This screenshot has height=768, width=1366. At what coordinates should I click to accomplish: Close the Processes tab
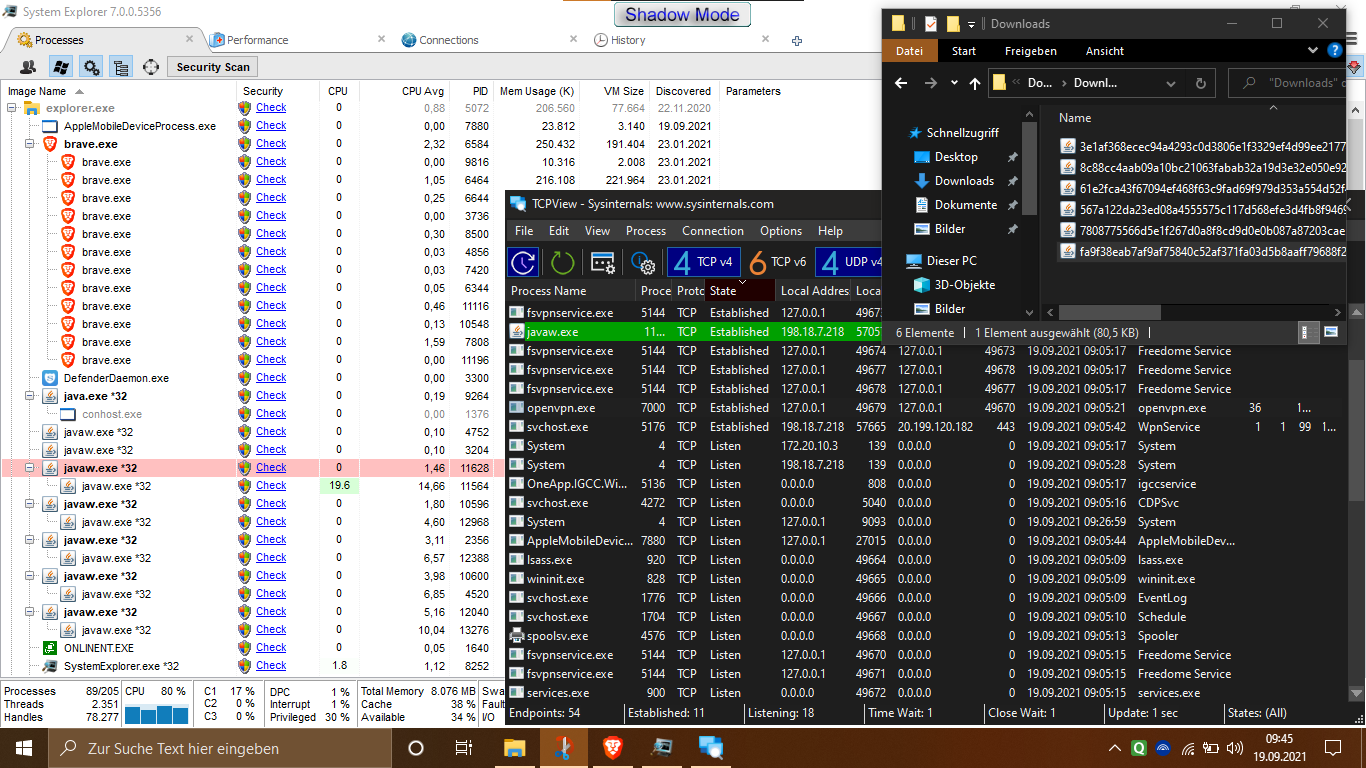click(190, 39)
